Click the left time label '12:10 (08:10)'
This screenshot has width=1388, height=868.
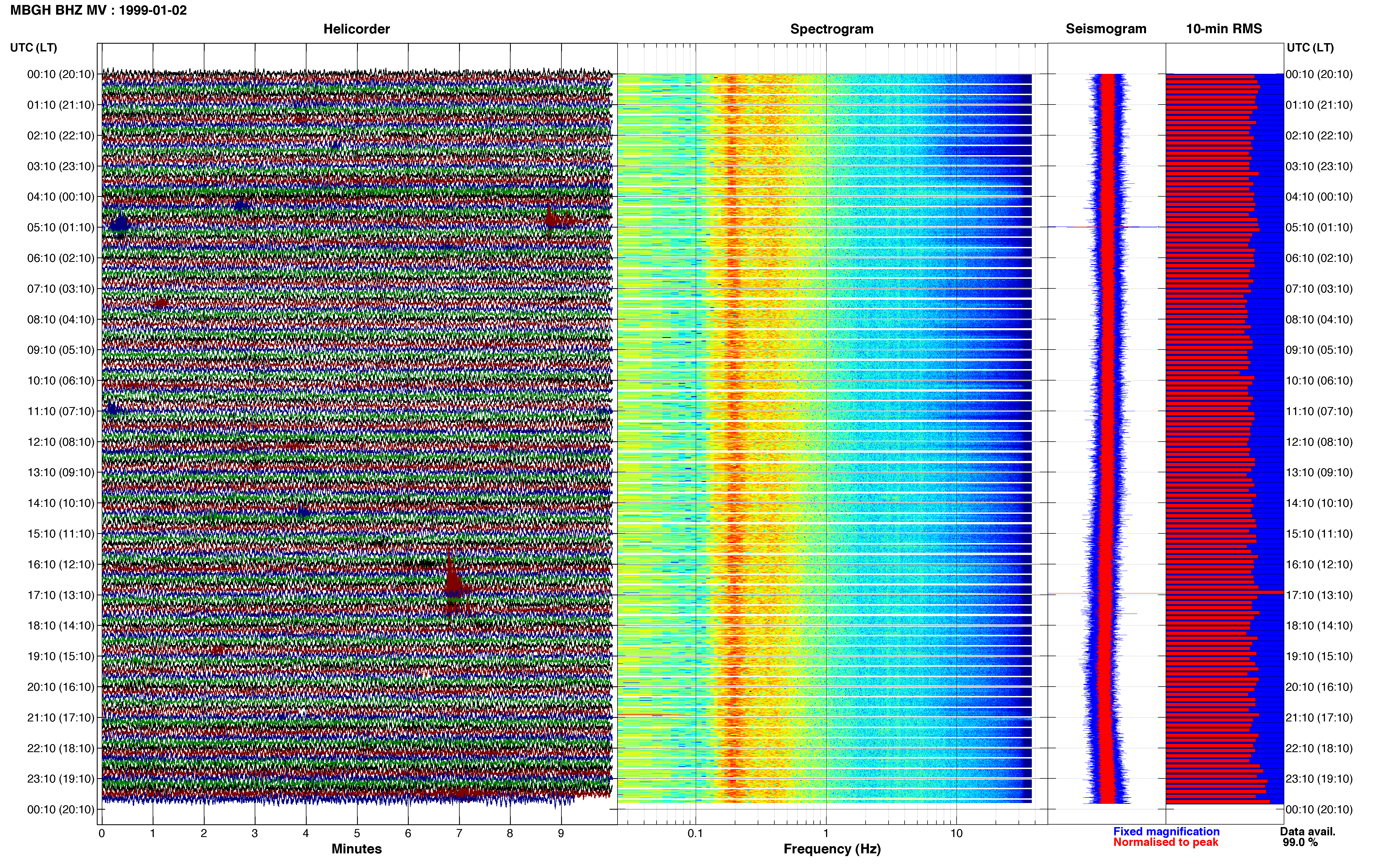point(61,442)
